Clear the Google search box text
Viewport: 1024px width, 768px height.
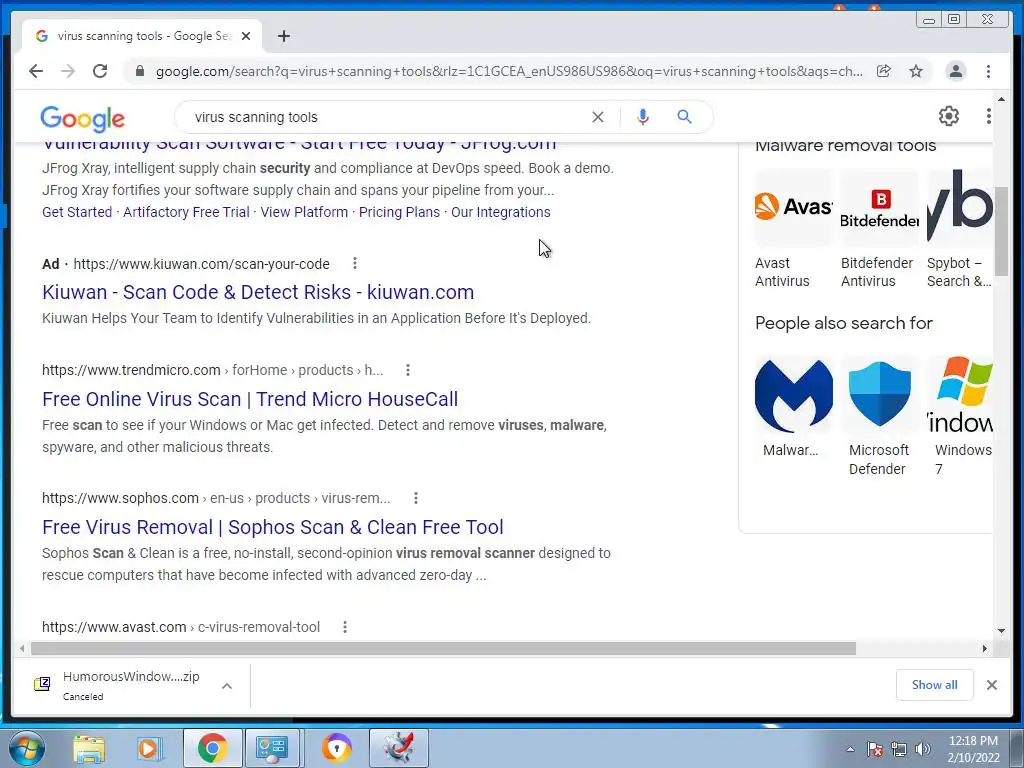pos(598,117)
